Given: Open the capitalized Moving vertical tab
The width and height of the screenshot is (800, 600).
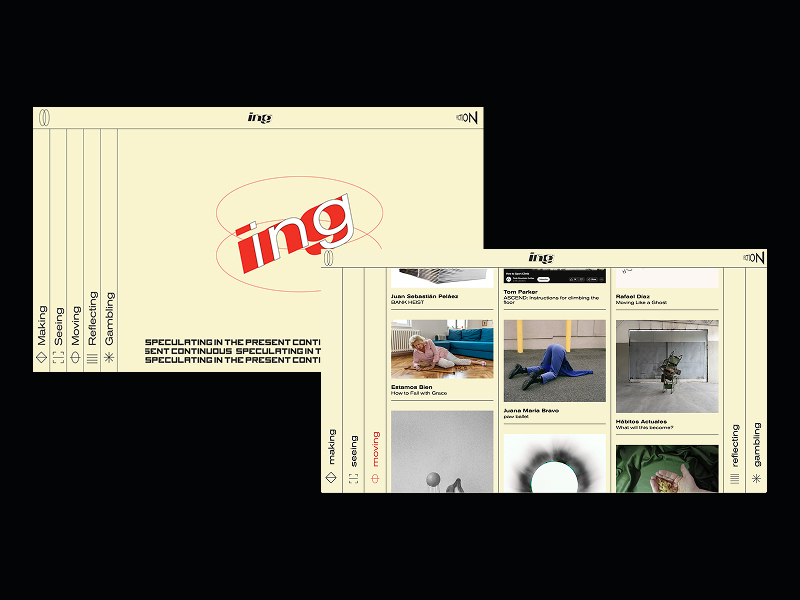Looking at the screenshot, I should tap(76, 325).
